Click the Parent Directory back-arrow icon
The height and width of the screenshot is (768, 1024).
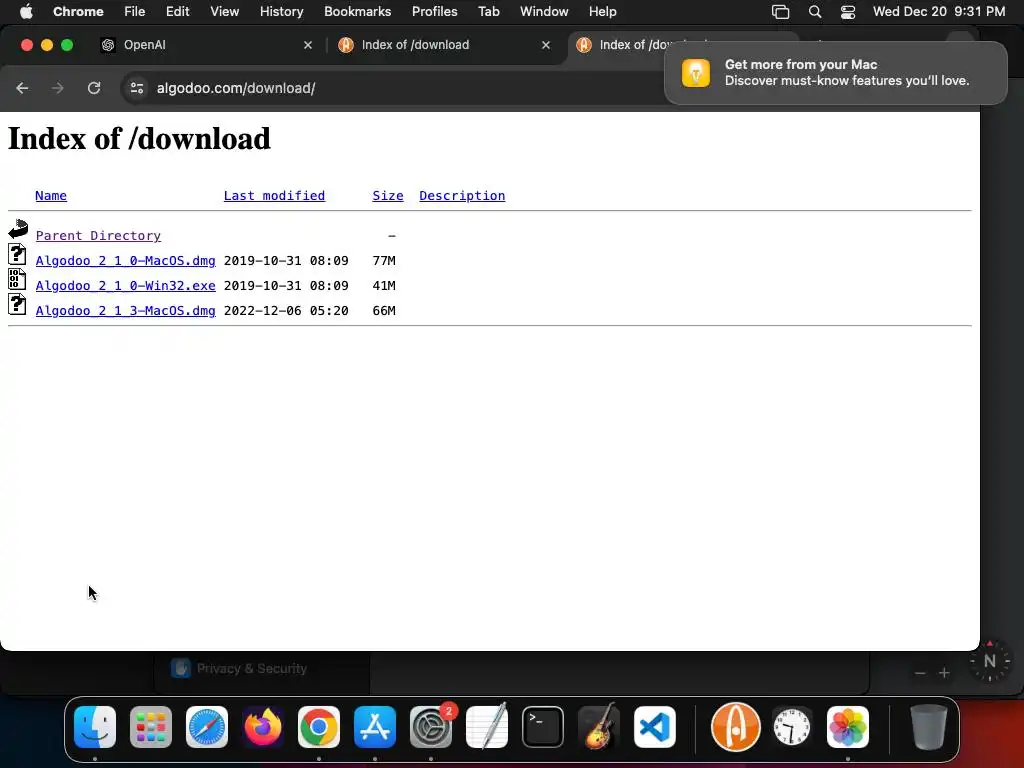(x=18, y=229)
